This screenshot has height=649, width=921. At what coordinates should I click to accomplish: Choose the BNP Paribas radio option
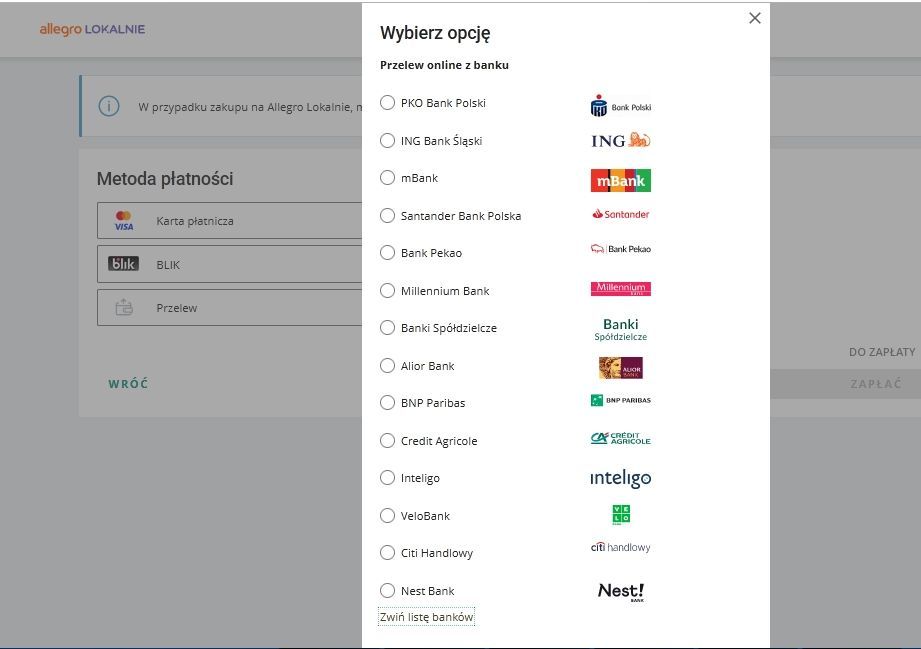pos(388,403)
